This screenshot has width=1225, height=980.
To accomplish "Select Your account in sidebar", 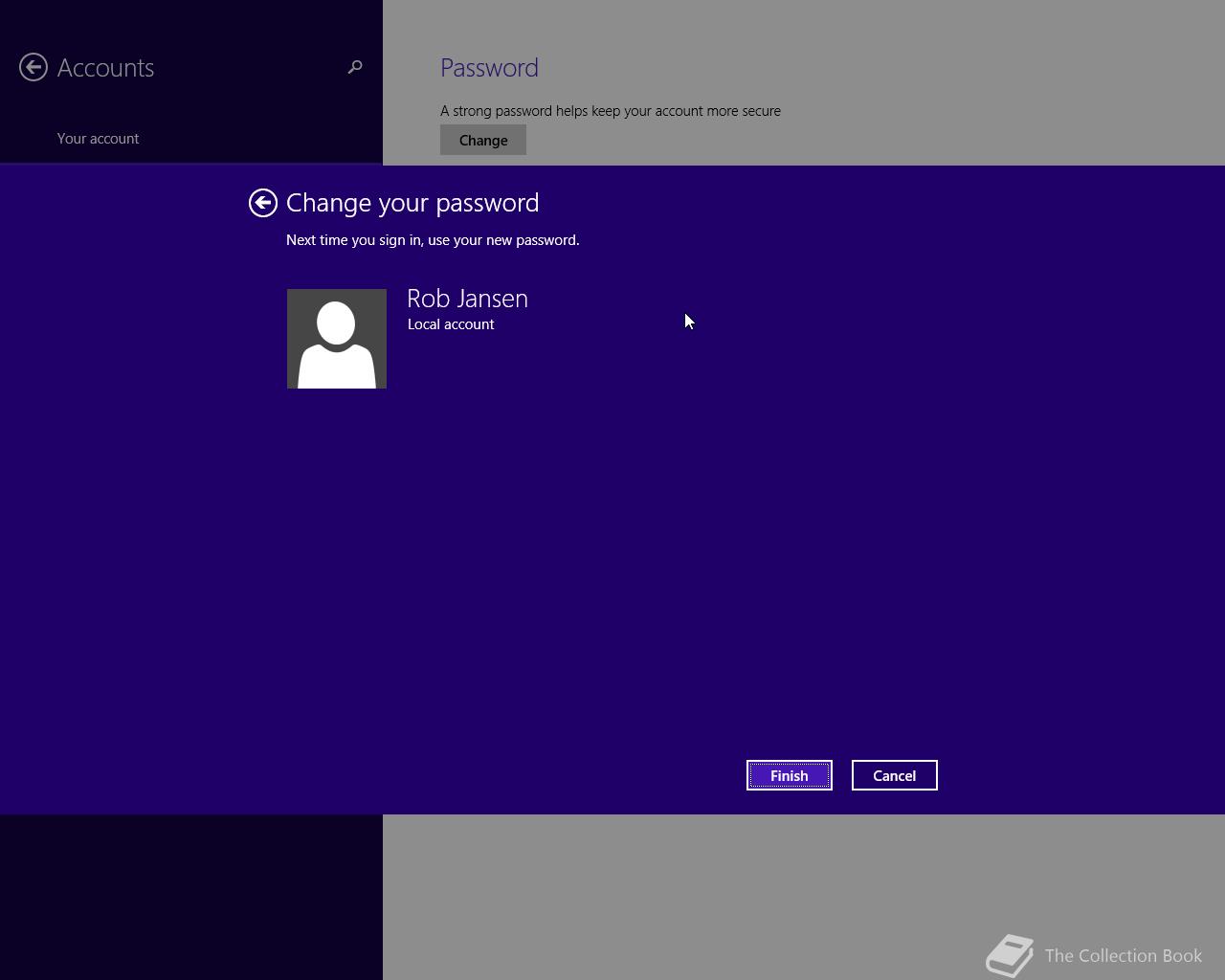I will 98,139.
